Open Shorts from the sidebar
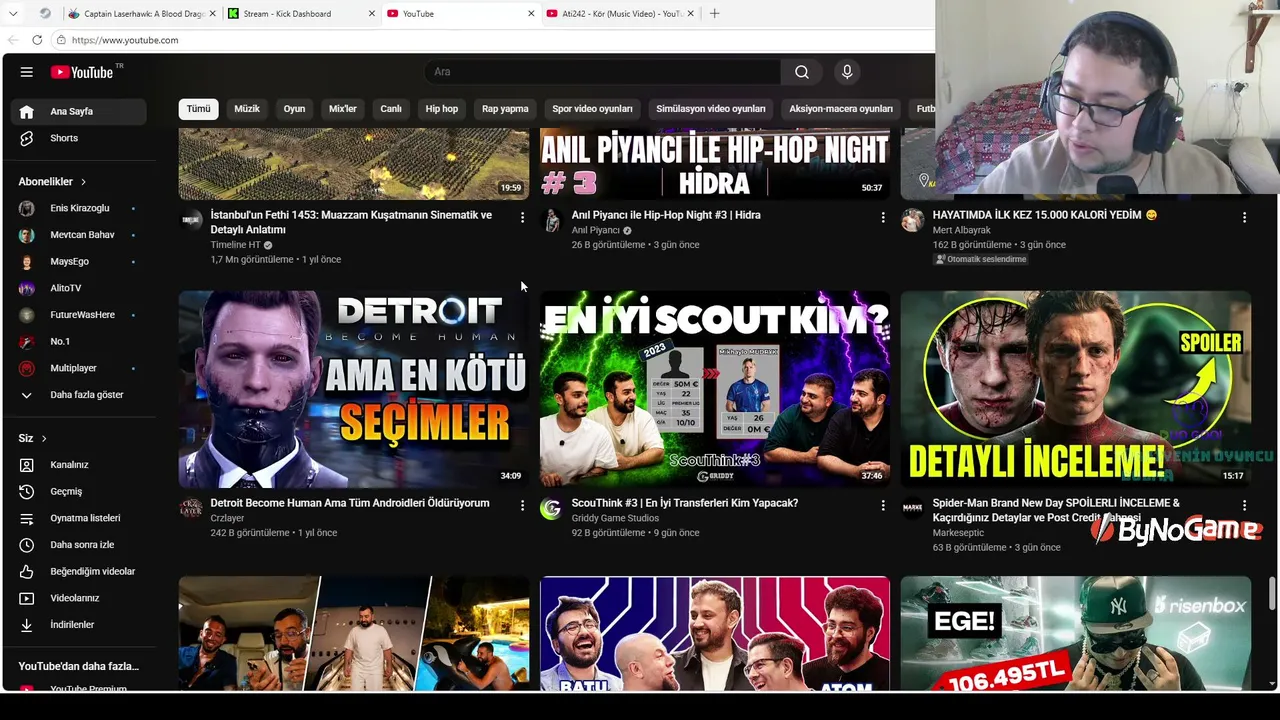1280x720 pixels. click(x=79, y=138)
